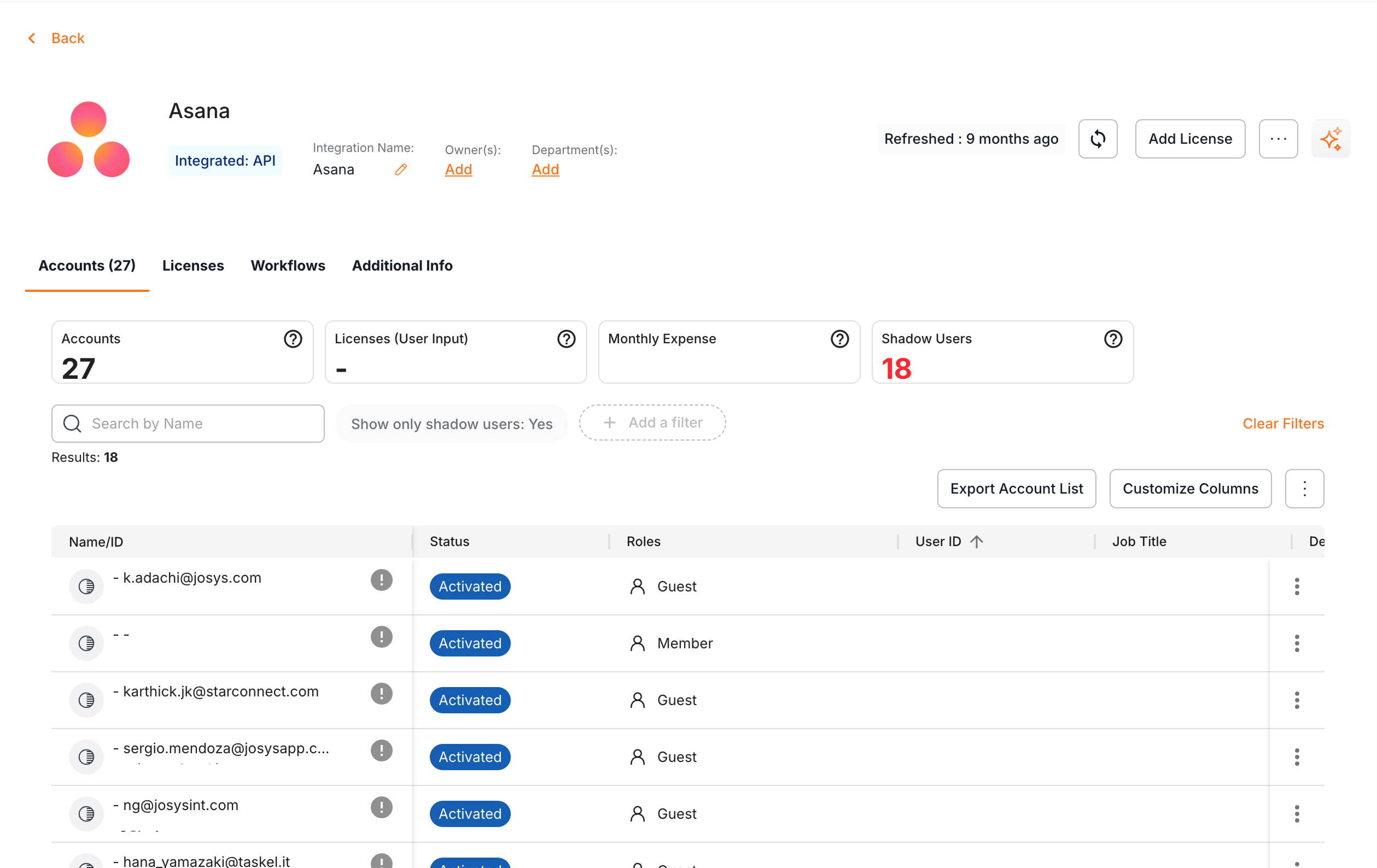
Task: Open row actions for k.adachi@josys.com
Action: point(1297,587)
